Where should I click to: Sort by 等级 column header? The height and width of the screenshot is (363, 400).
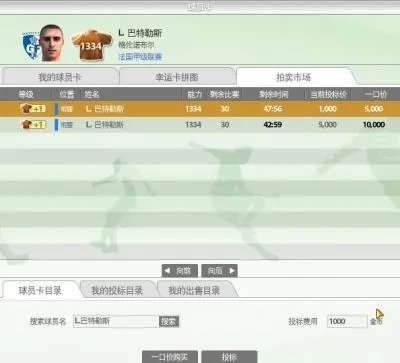[26, 95]
